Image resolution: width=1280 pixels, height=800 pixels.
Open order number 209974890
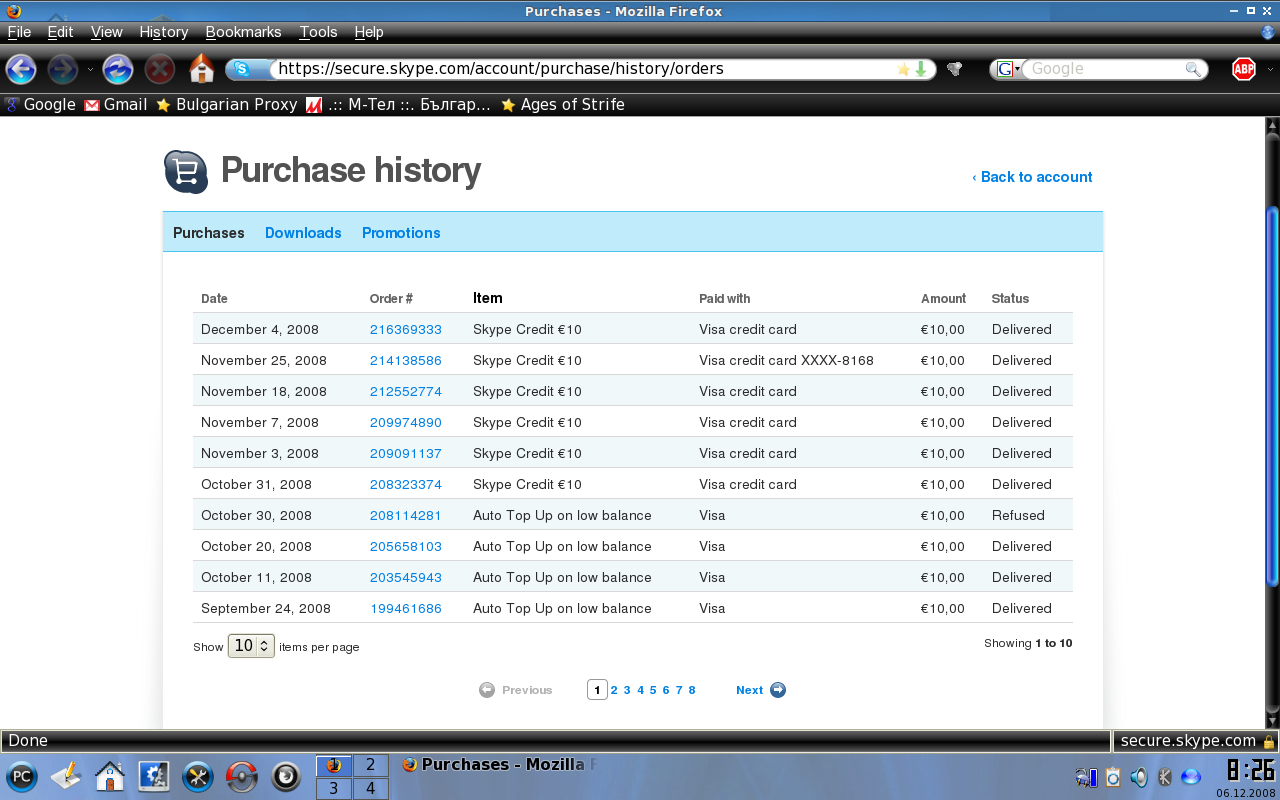point(405,422)
